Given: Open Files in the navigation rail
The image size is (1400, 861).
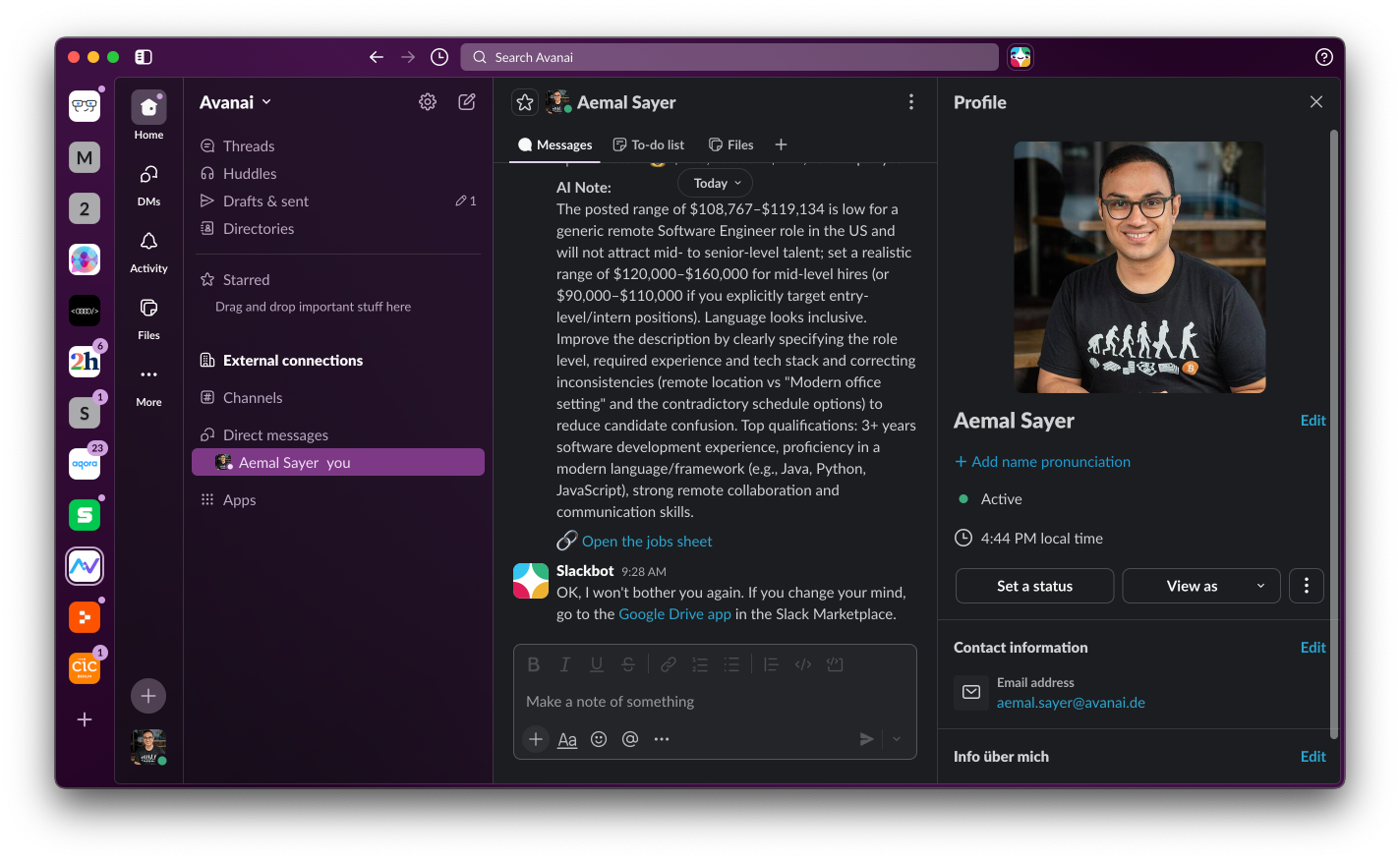Looking at the screenshot, I should [148, 316].
